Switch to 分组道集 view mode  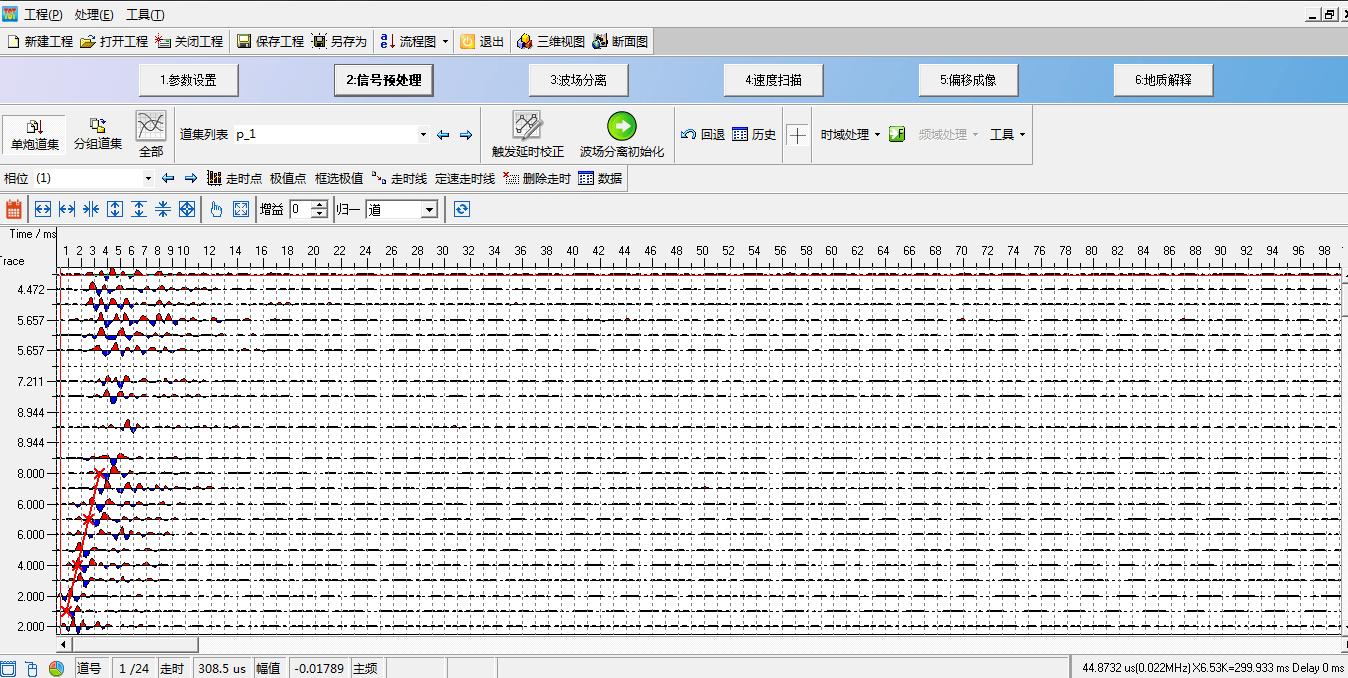[98, 134]
